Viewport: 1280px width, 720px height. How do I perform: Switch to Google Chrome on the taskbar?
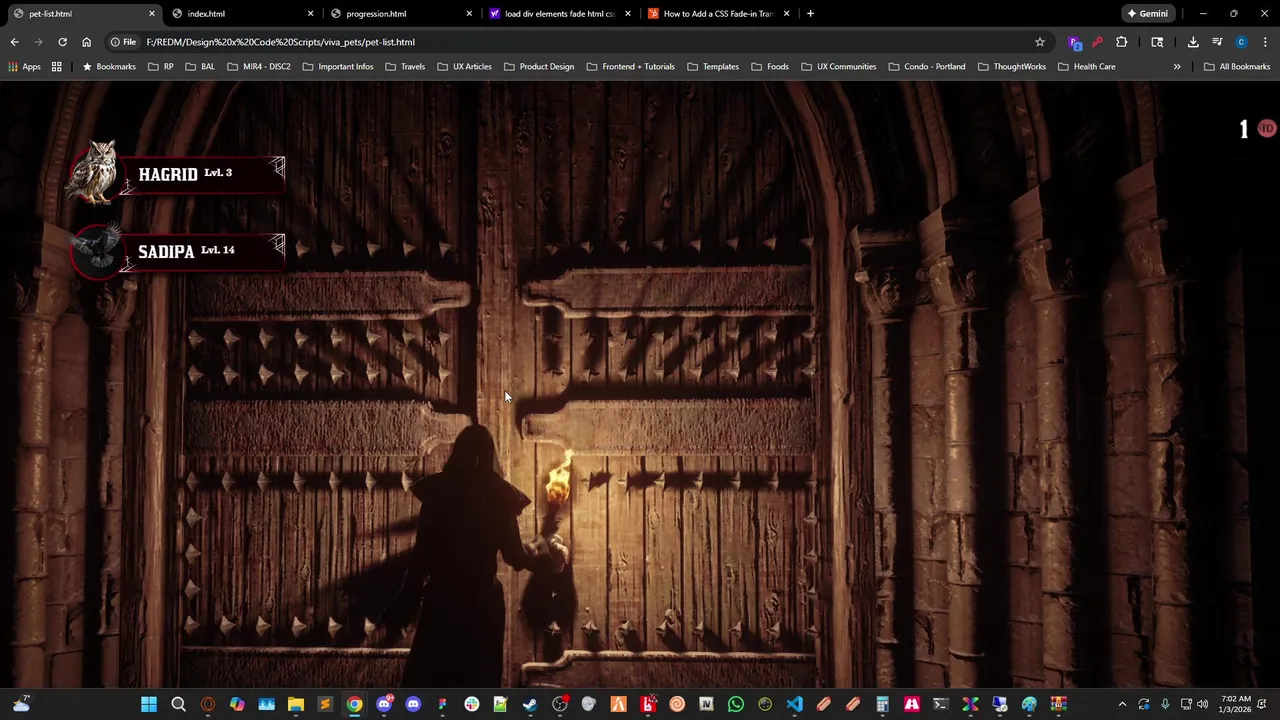point(355,704)
